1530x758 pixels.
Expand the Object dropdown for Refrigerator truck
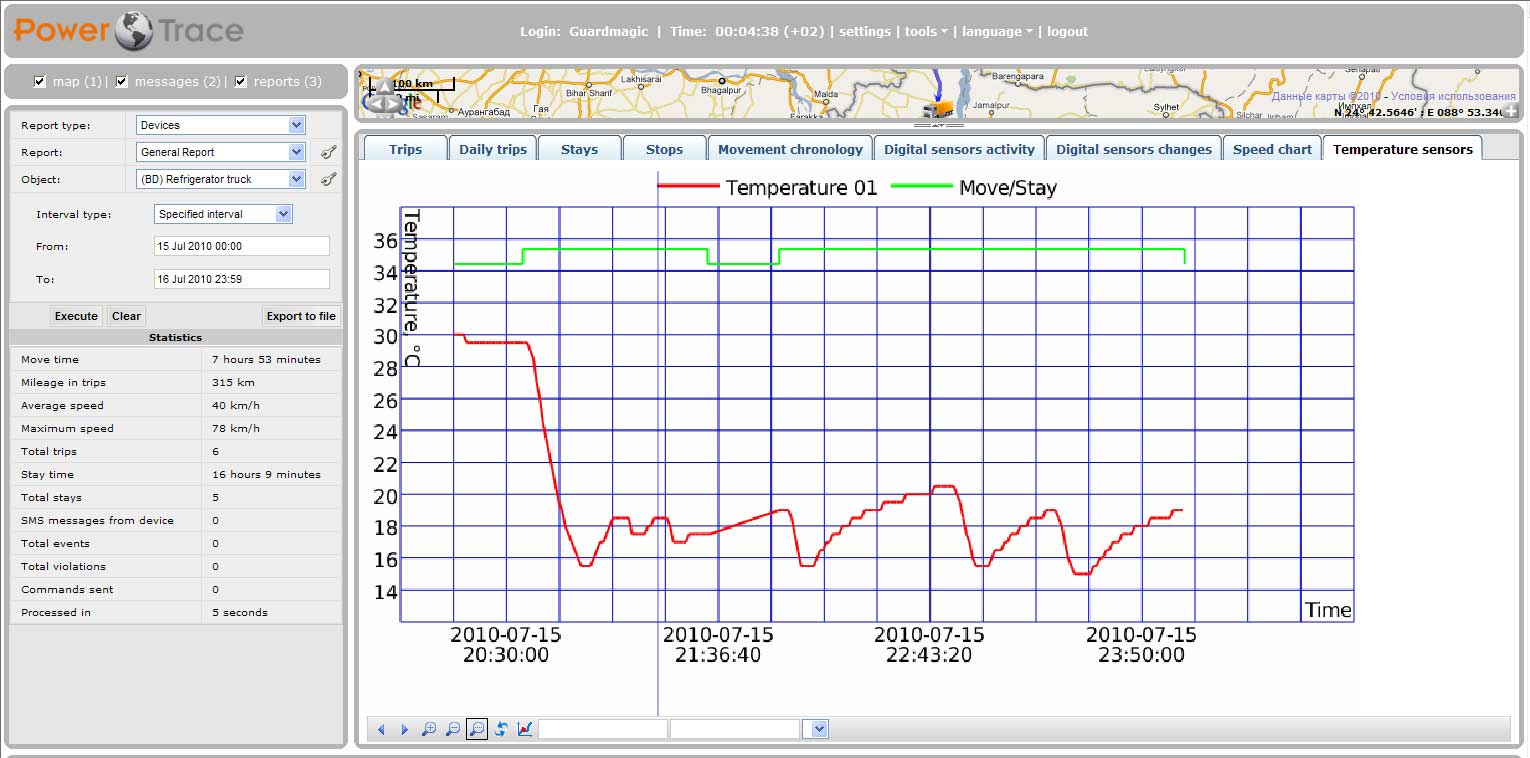[296, 179]
